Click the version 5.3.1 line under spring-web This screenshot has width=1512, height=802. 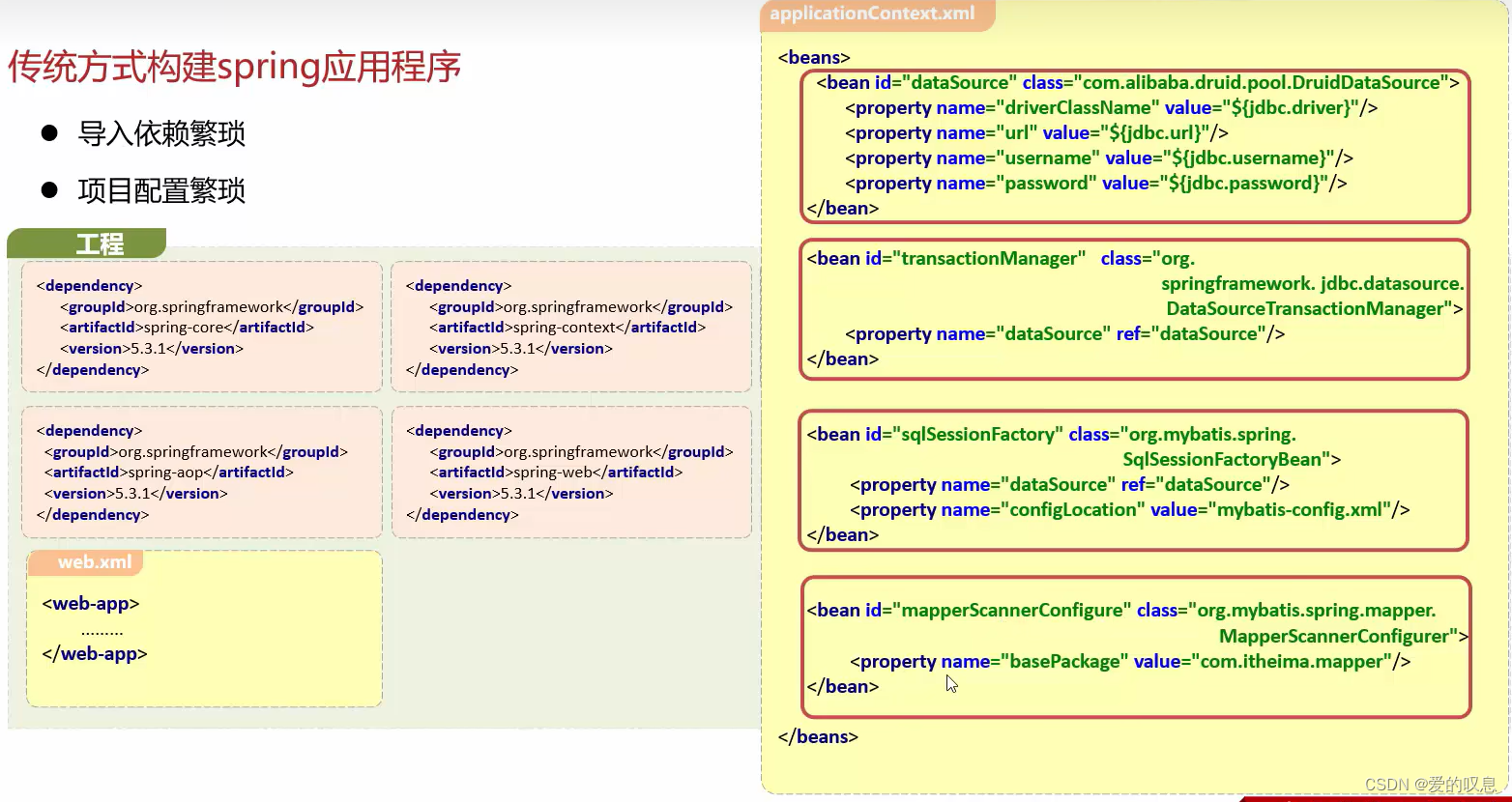(521, 494)
